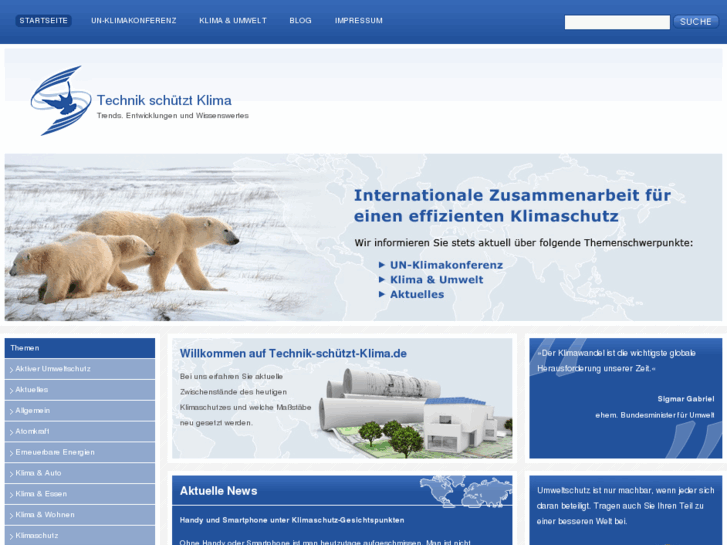727x545 pixels.
Task: Open the Impressum page
Action: [359, 21]
